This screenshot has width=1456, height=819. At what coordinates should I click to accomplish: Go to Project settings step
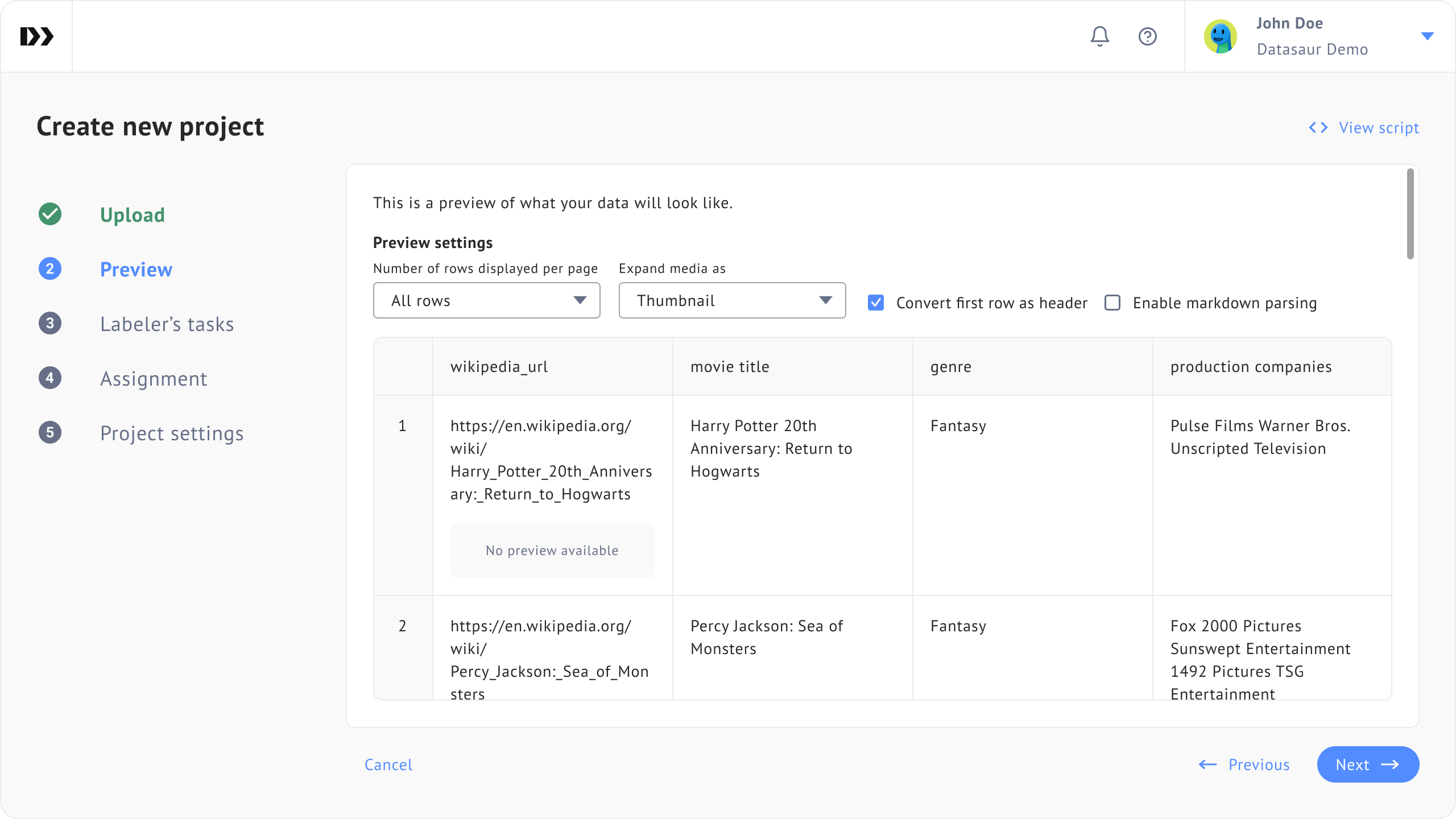click(x=172, y=433)
